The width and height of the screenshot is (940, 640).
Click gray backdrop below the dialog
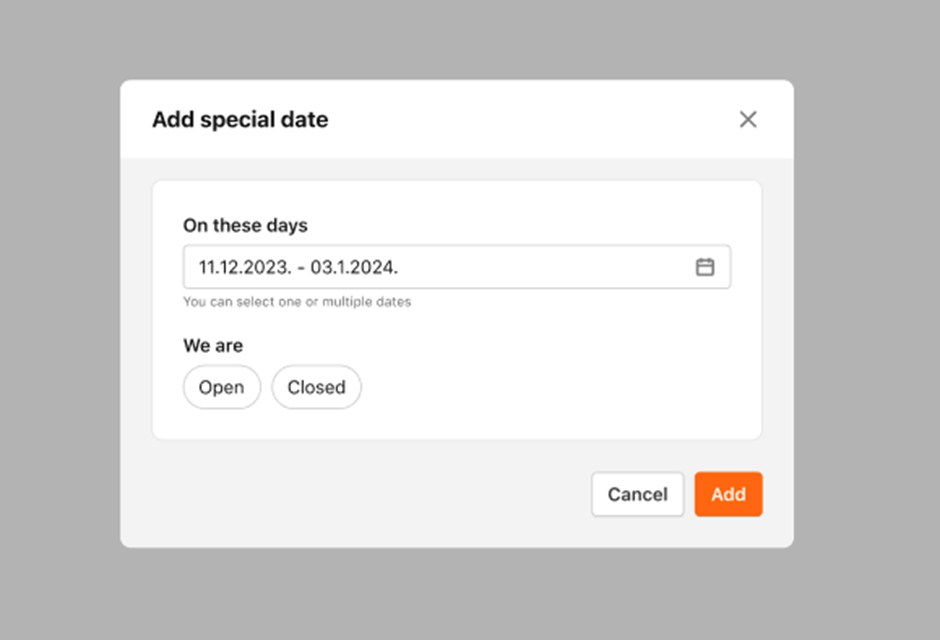click(x=457, y=593)
